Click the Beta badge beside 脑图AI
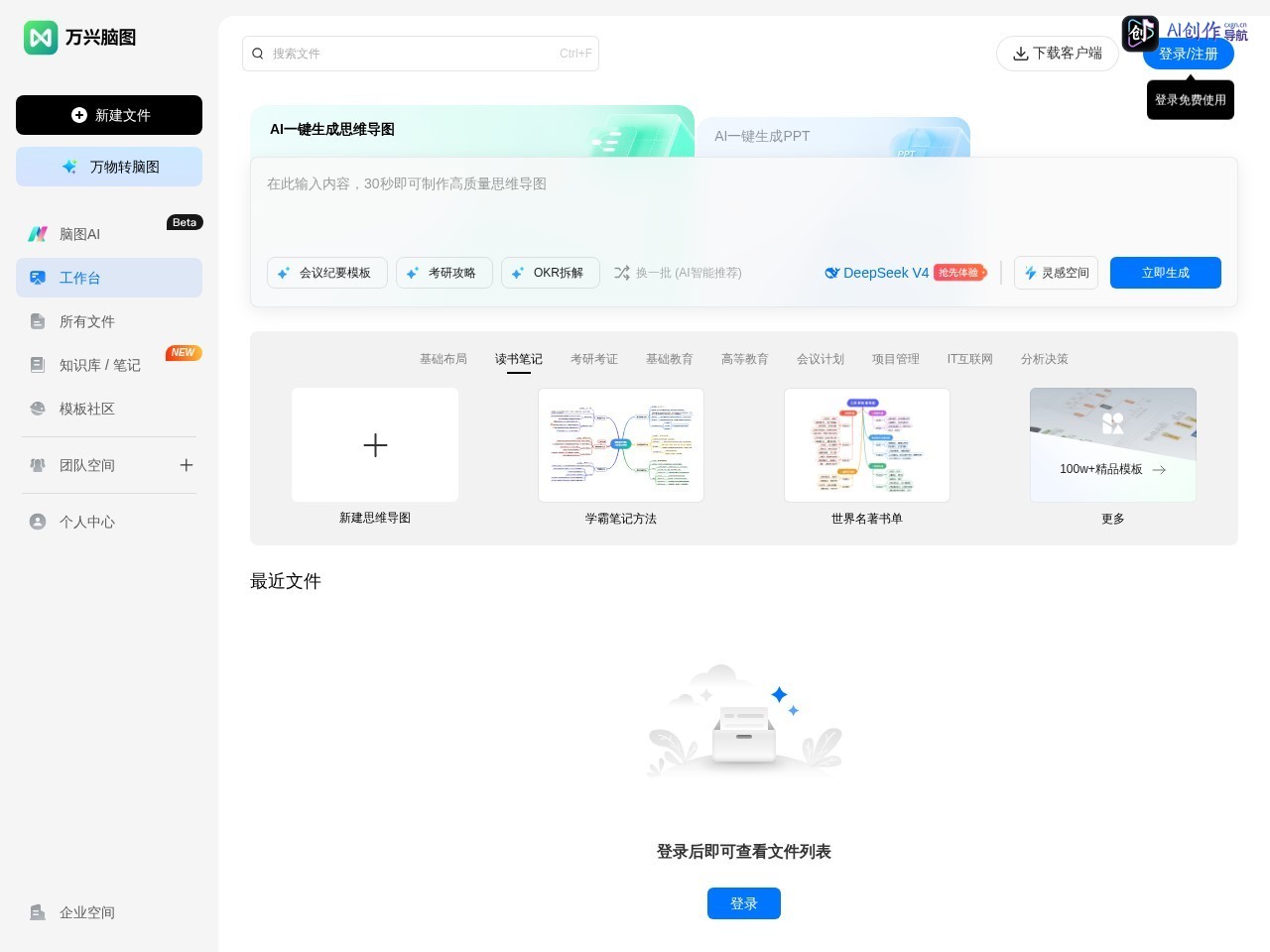The height and width of the screenshot is (952, 1270). [185, 222]
